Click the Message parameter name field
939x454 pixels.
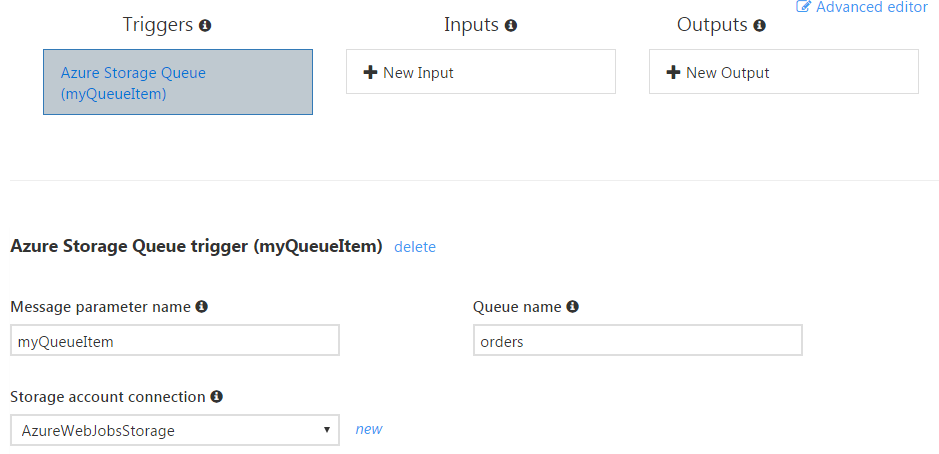coord(175,341)
